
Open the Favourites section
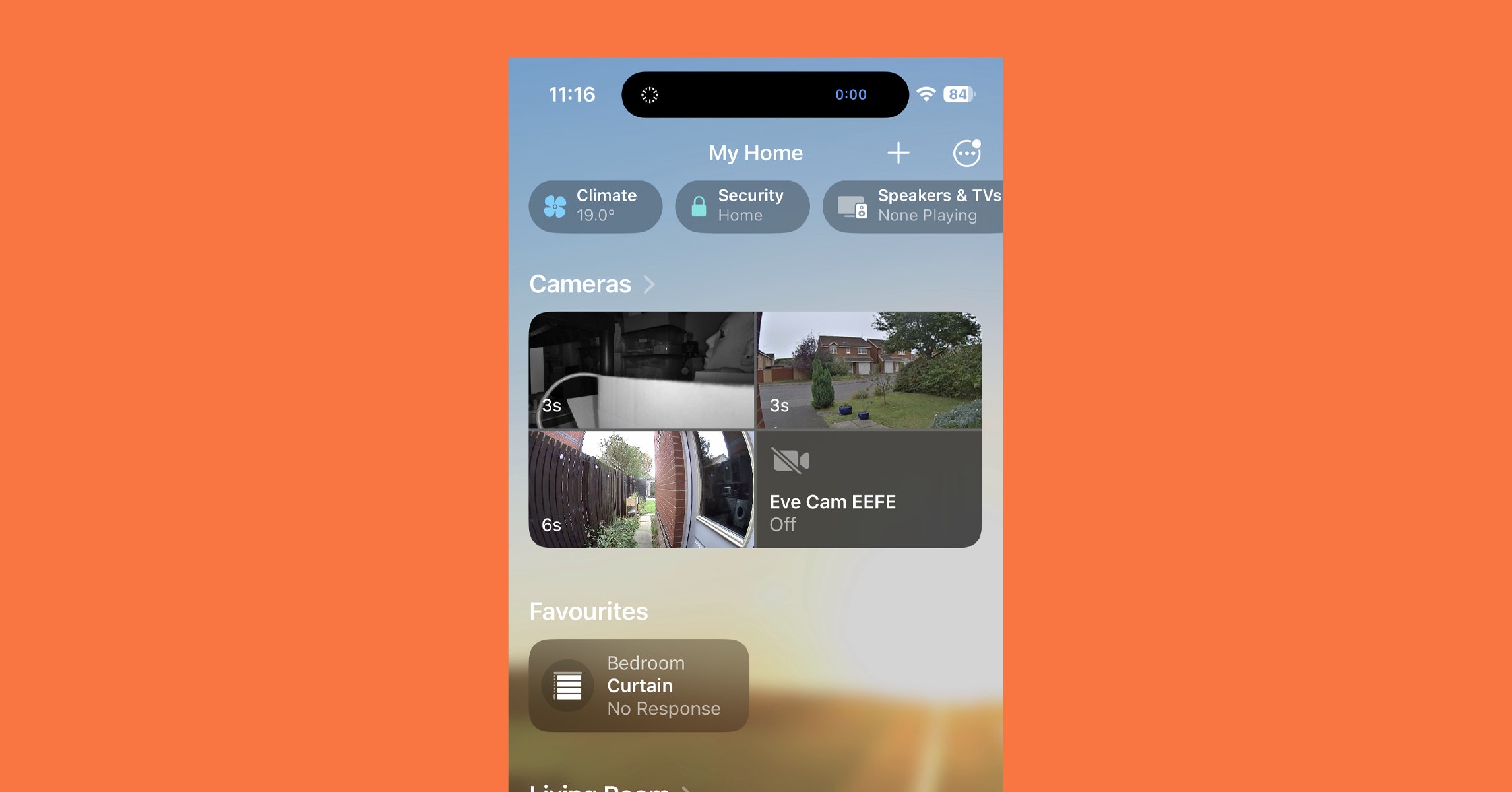click(x=590, y=610)
